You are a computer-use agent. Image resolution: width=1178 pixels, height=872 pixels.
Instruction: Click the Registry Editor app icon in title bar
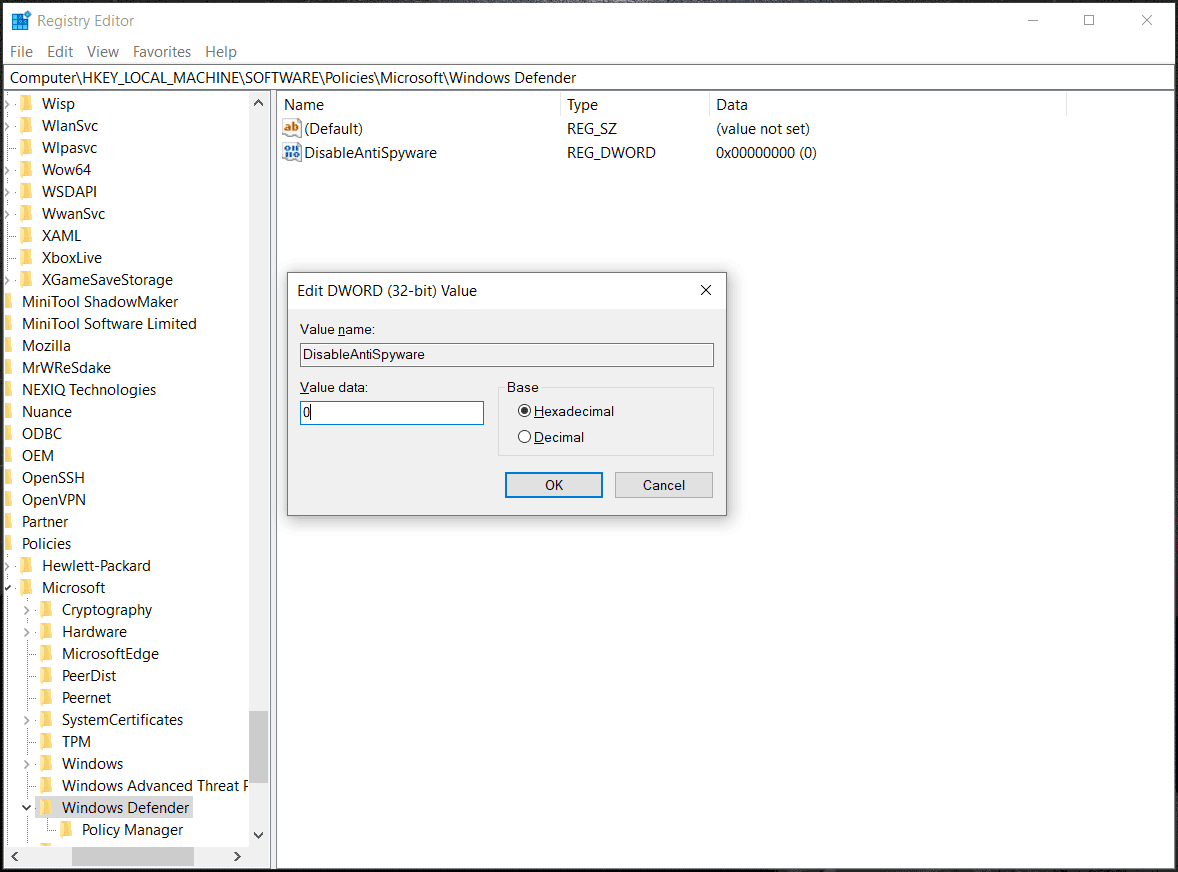20,20
